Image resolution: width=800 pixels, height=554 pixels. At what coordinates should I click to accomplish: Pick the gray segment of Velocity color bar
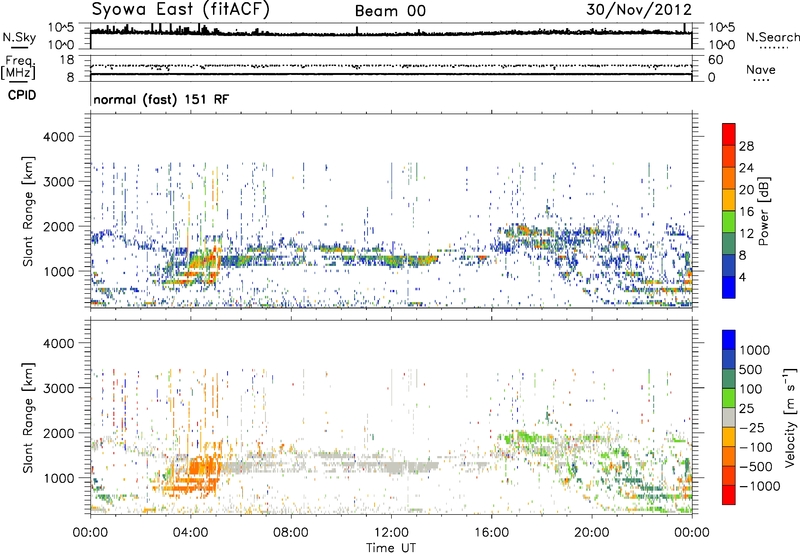(729, 418)
